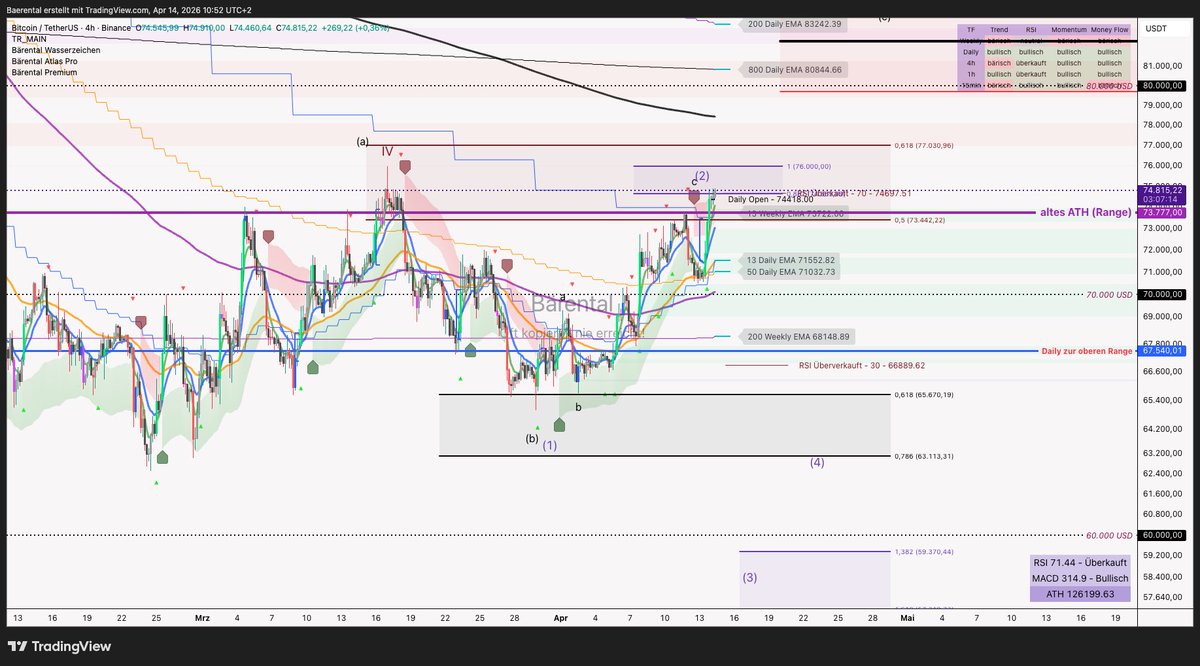
Task: Click the Money Flow column header in the table
Action: pos(1110,31)
